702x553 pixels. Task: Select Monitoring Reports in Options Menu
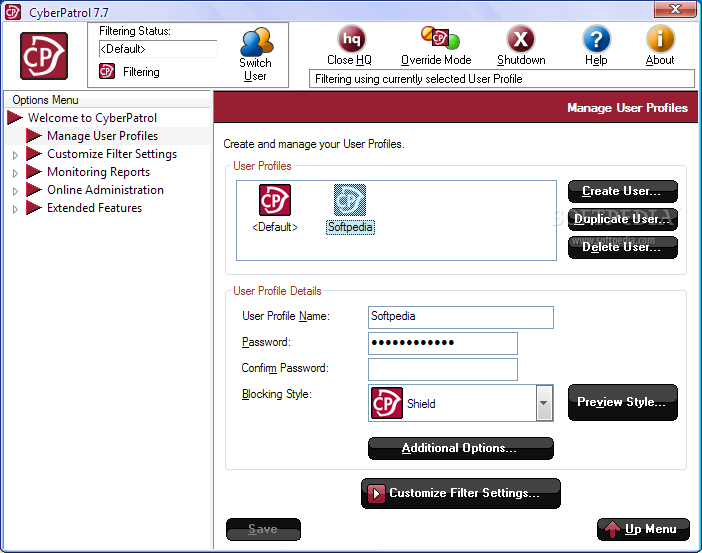tap(98, 172)
